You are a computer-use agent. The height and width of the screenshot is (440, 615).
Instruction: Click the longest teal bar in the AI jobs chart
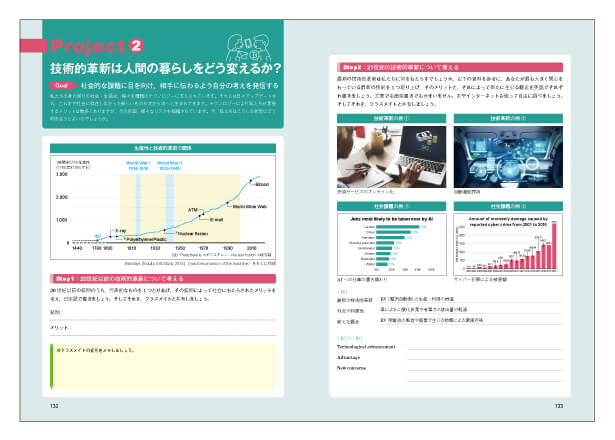point(398,227)
